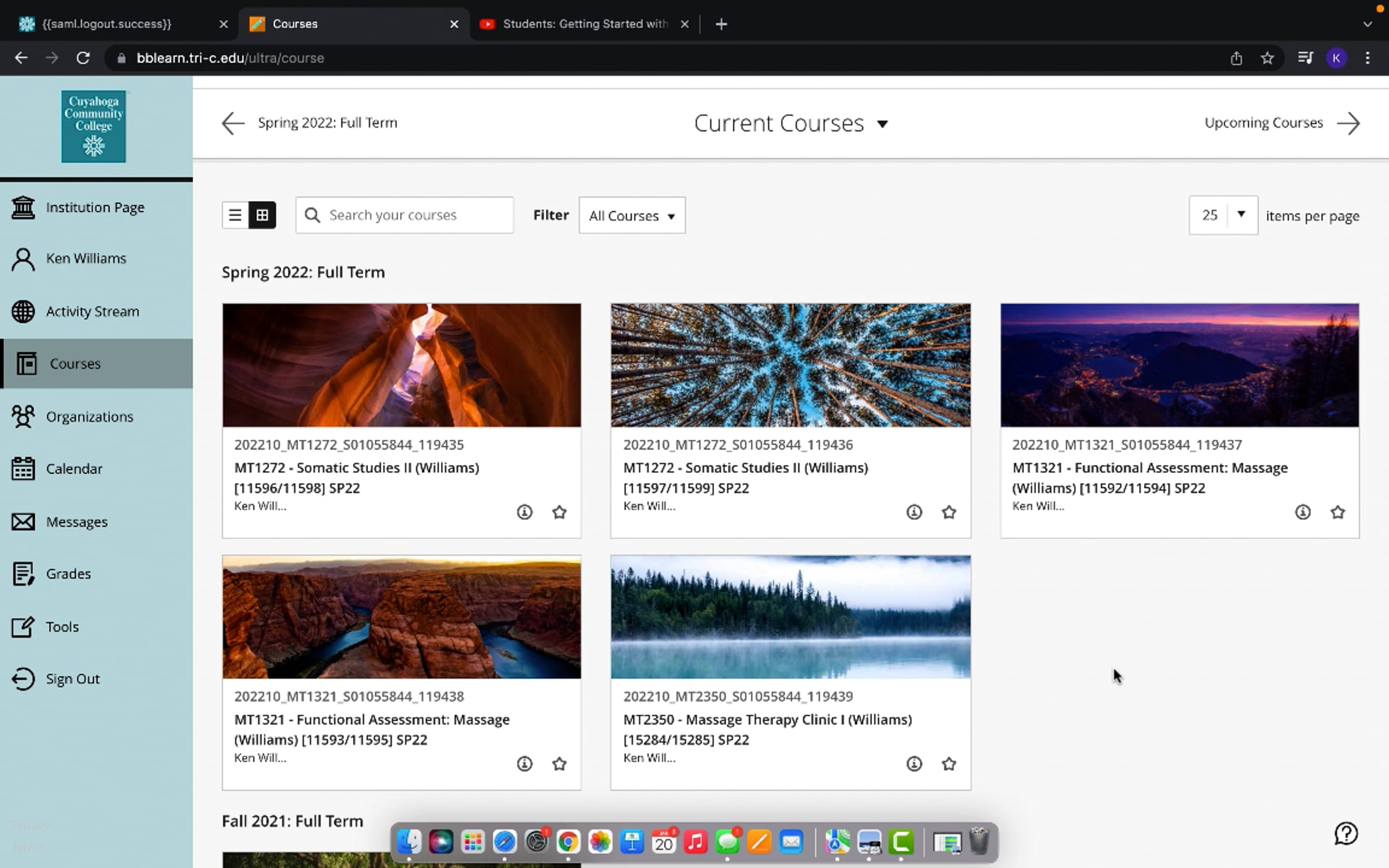The image size is (1389, 868).
Task: Favorite the MT2350 Massage Therapy Clinic course
Action: coord(949,764)
